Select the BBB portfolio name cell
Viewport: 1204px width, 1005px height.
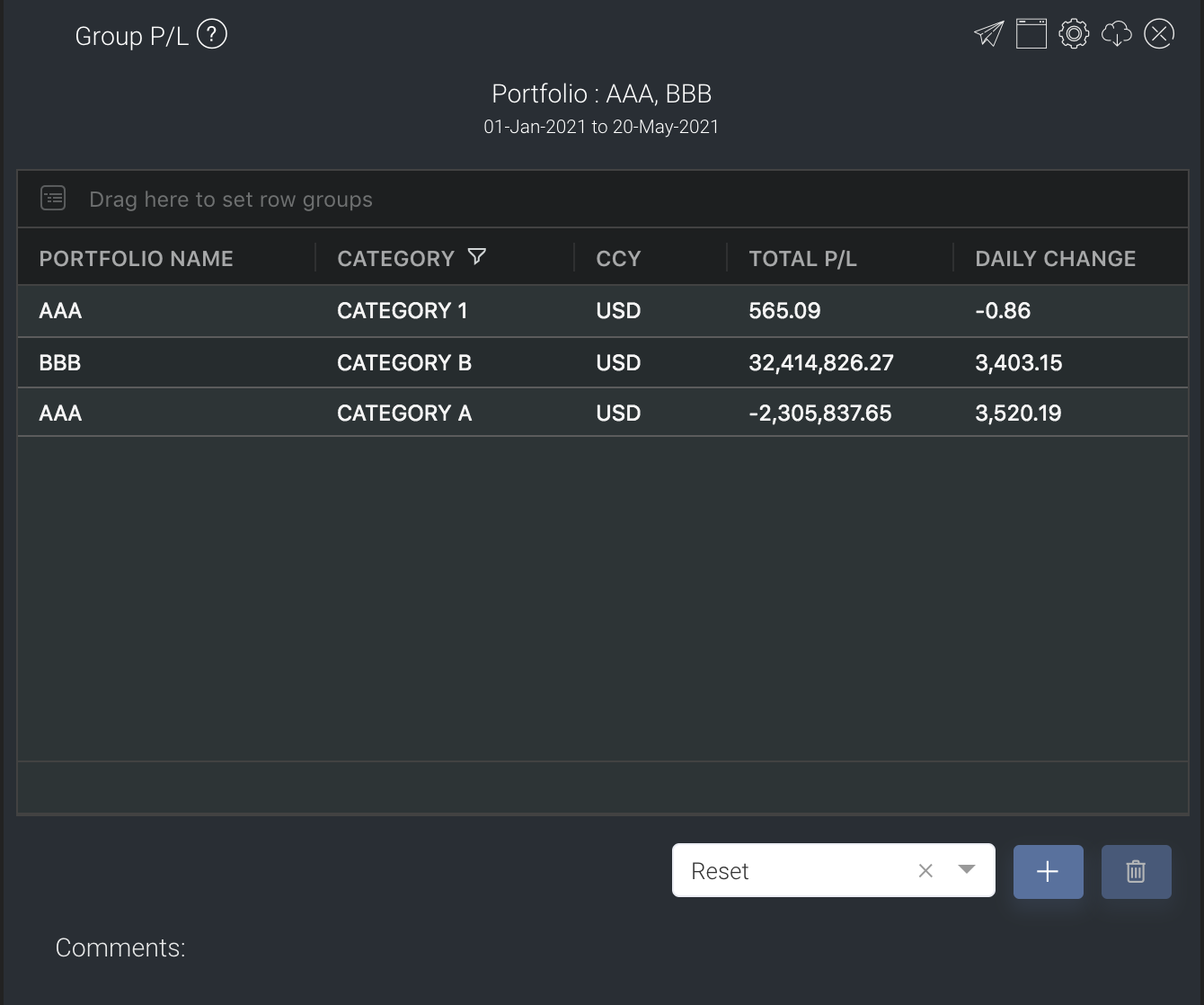(x=60, y=363)
